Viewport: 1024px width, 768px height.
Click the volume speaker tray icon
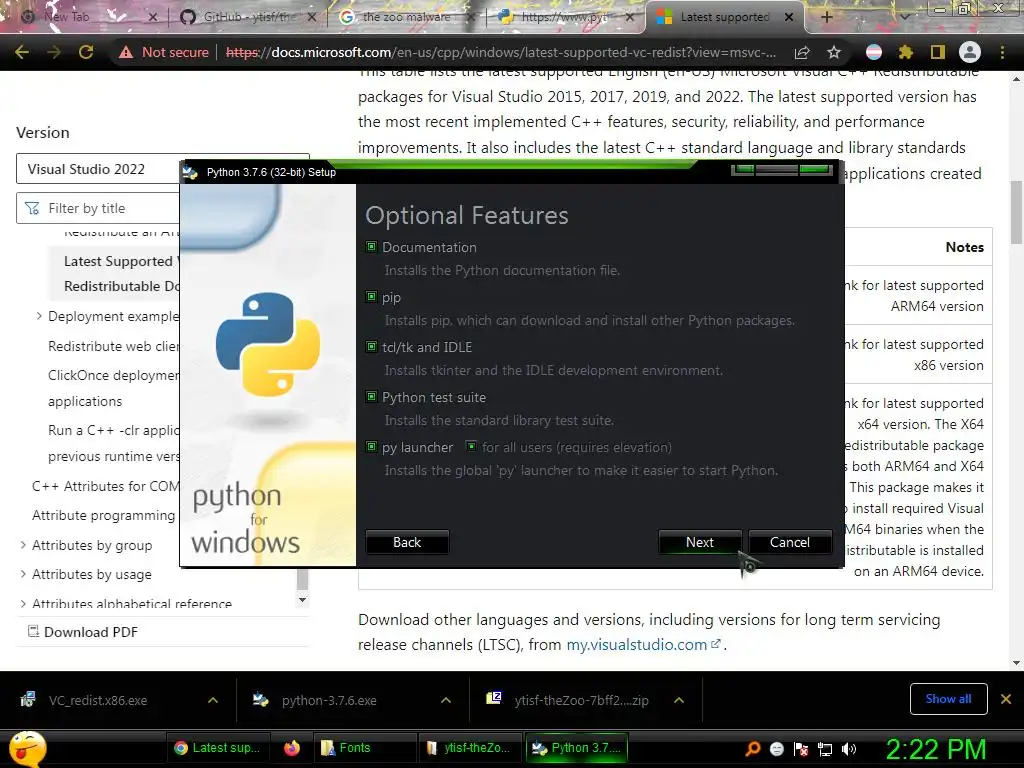coord(849,748)
